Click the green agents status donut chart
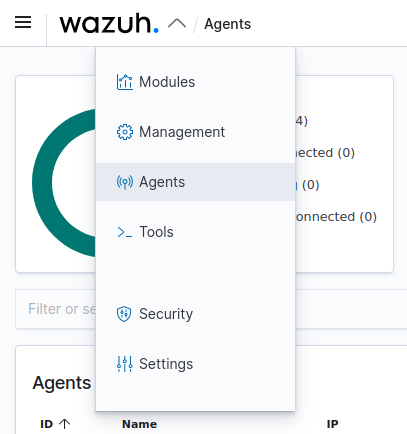This screenshot has height=434, width=407. click(x=64, y=183)
